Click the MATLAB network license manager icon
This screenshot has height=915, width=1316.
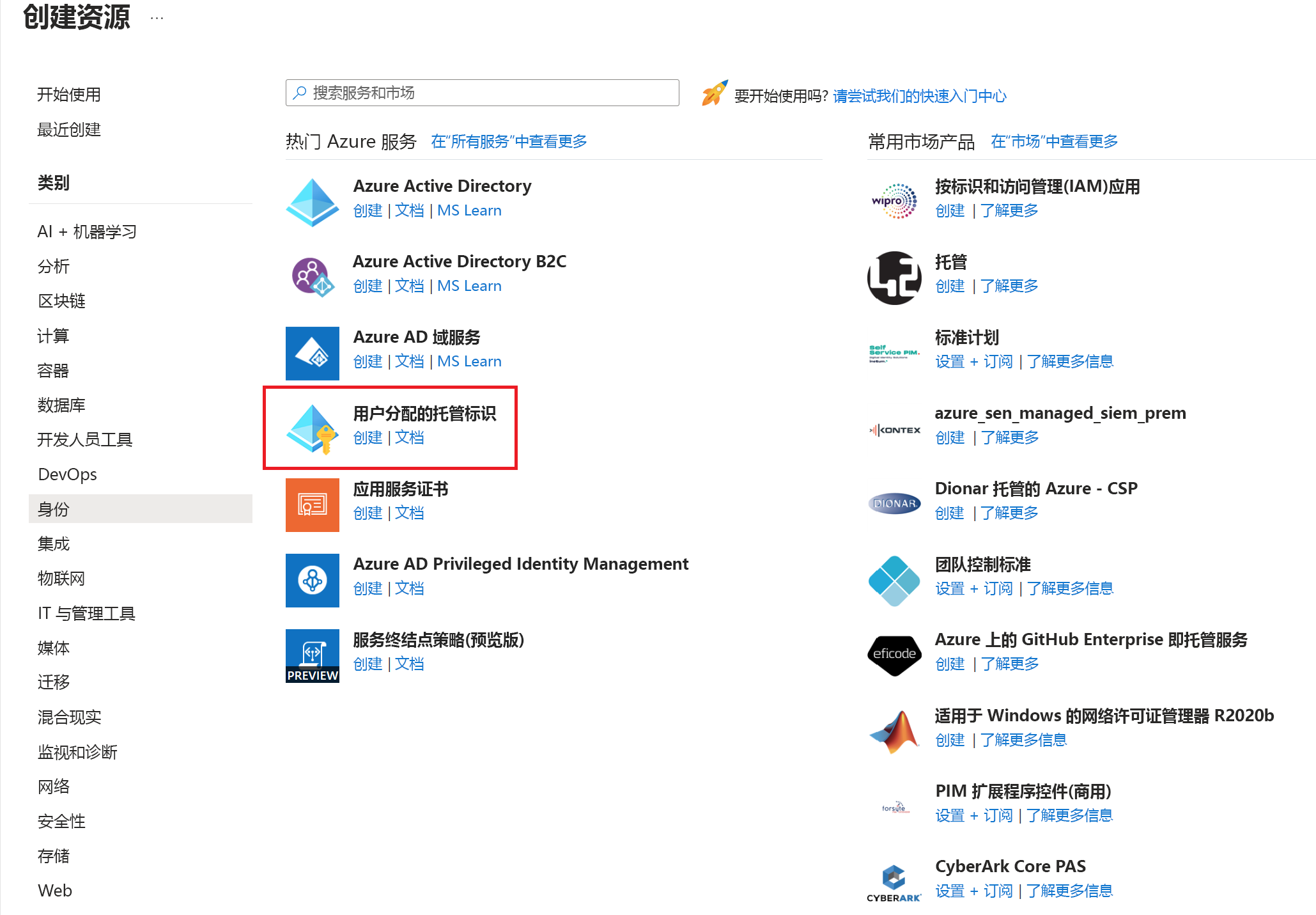pyautogui.click(x=894, y=729)
